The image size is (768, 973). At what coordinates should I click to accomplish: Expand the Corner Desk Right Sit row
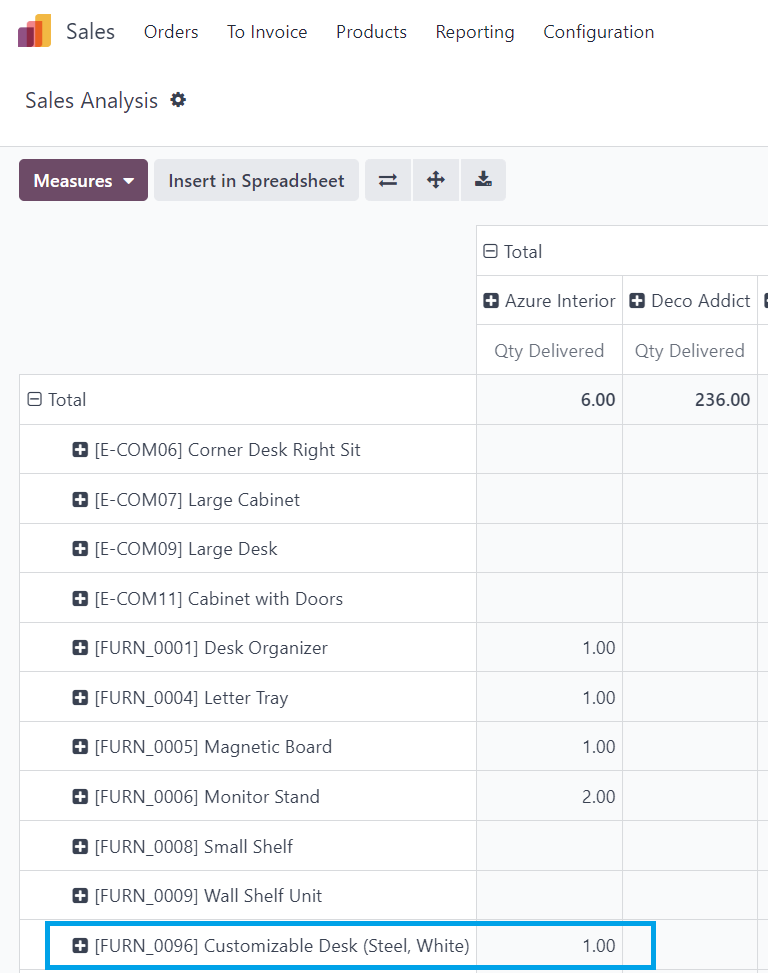(217, 450)
